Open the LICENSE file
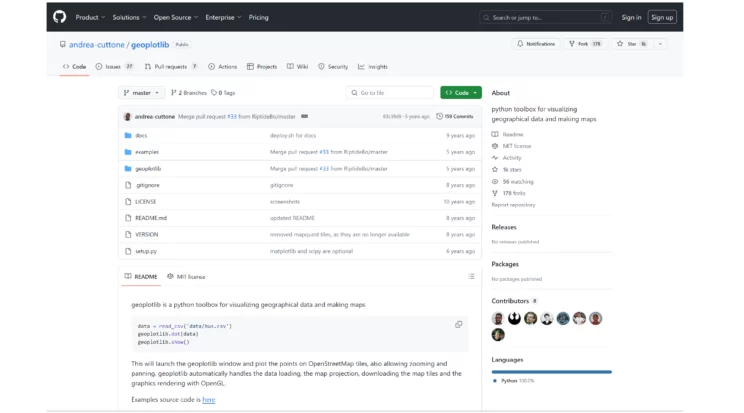744x413 pixels. 146,202
